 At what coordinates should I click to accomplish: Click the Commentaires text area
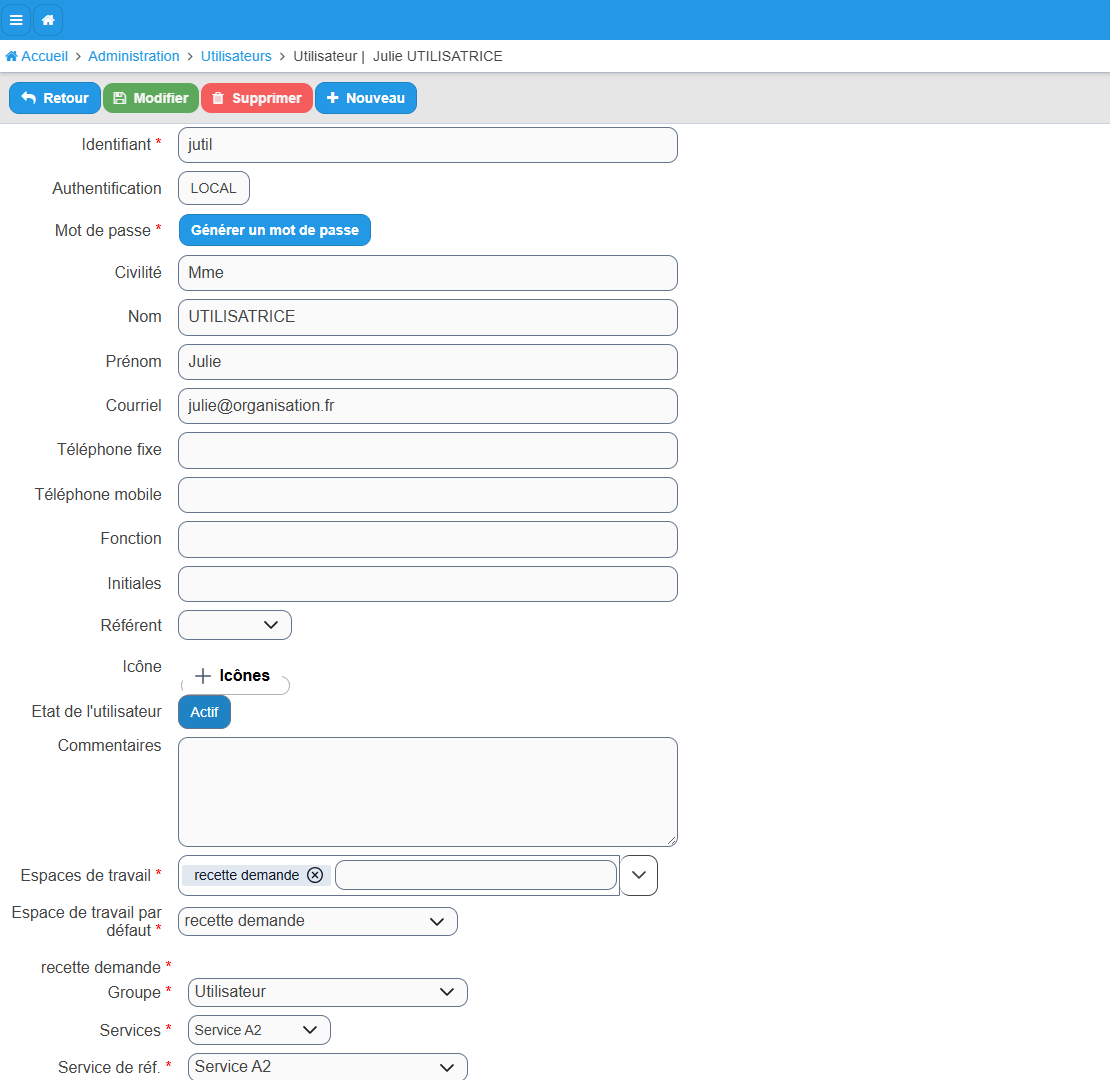click(428, 792)
